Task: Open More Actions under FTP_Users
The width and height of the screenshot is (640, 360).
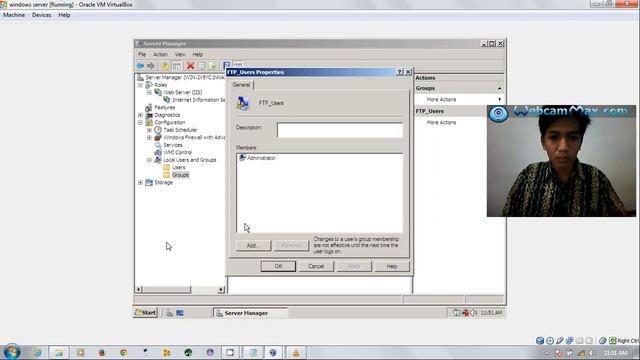Action: 441,122
